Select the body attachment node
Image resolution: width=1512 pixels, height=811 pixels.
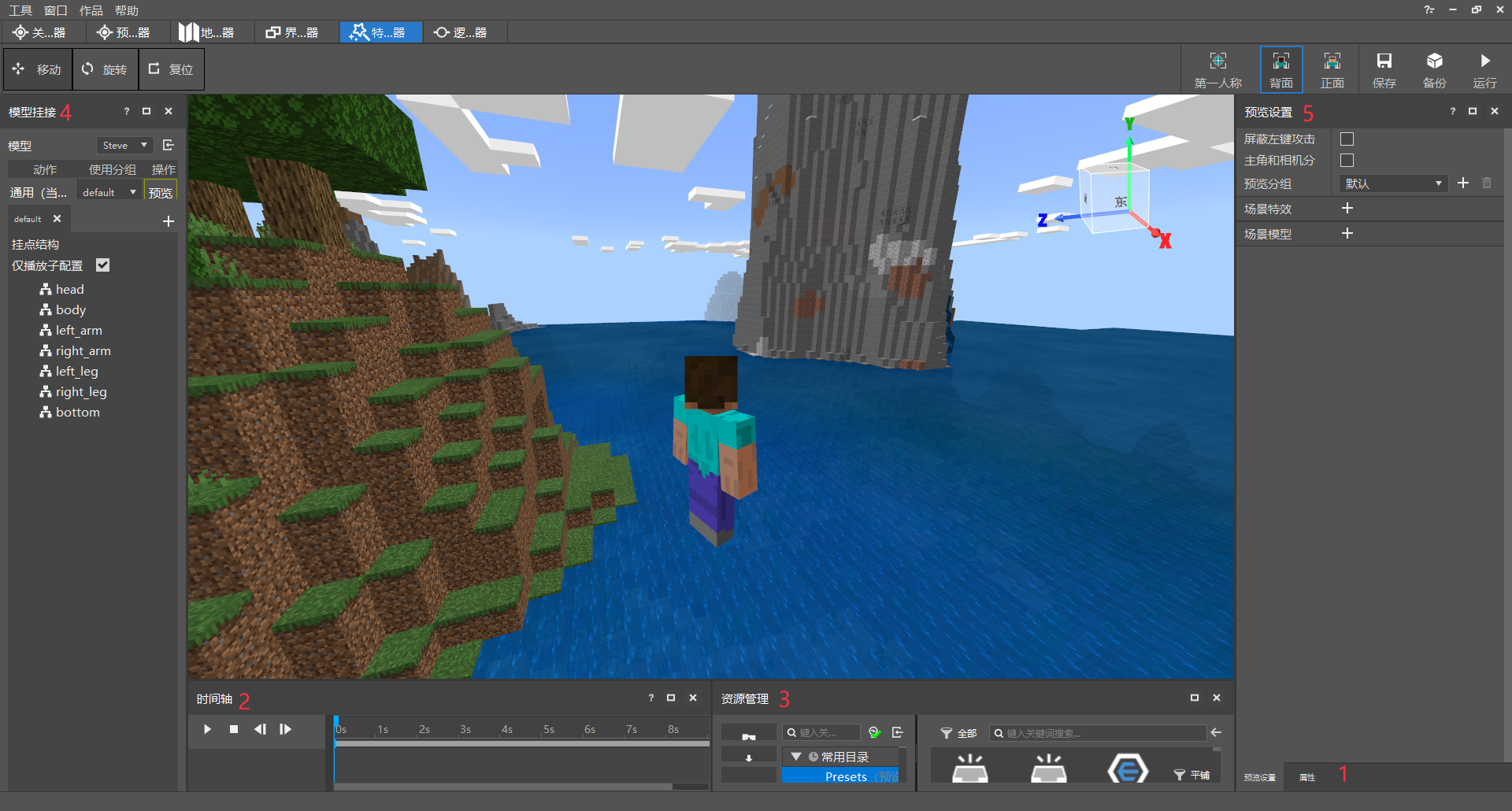click(x=63, y=309)
